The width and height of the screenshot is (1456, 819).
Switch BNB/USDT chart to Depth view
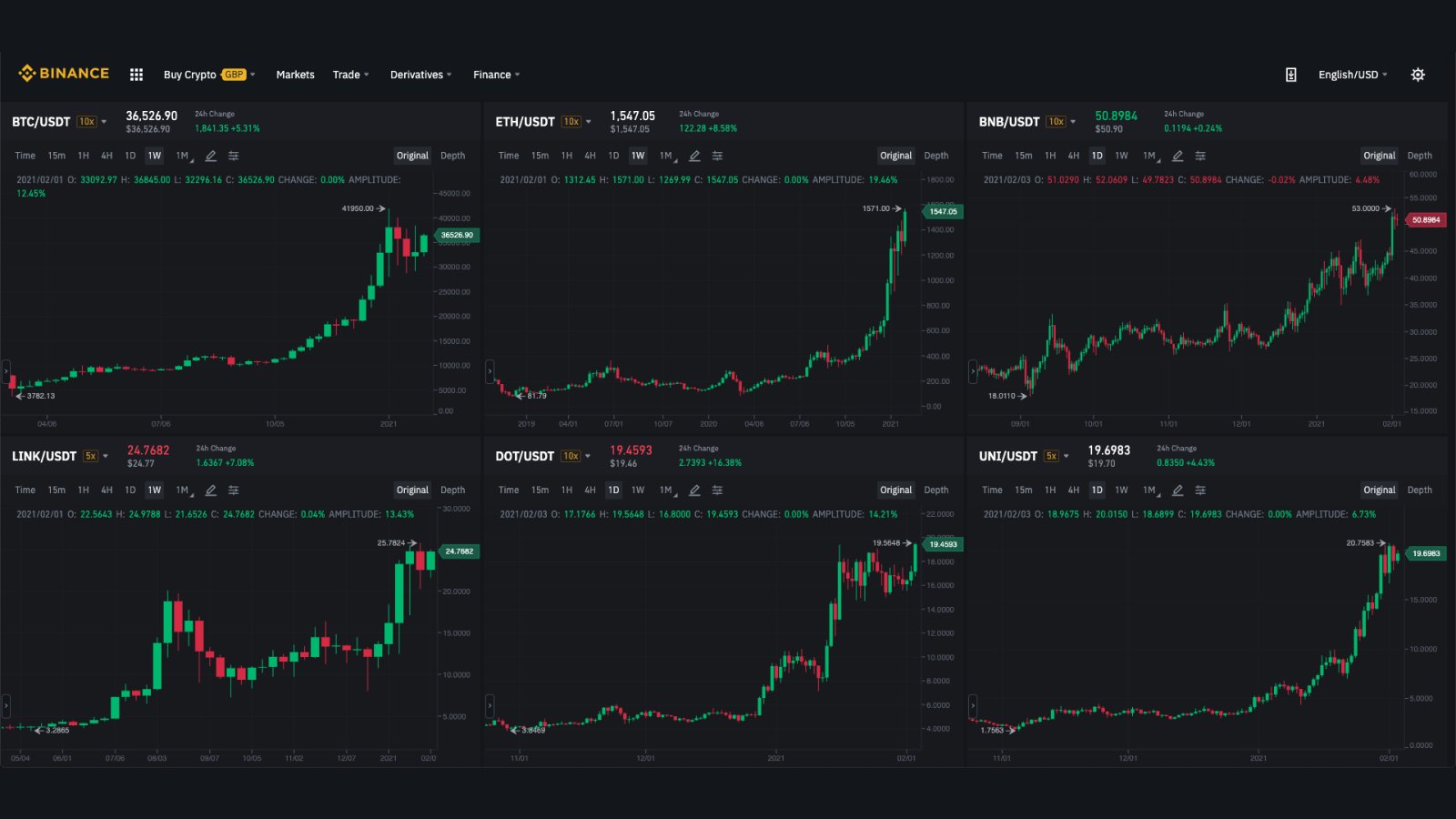(x=1419, y=156)
